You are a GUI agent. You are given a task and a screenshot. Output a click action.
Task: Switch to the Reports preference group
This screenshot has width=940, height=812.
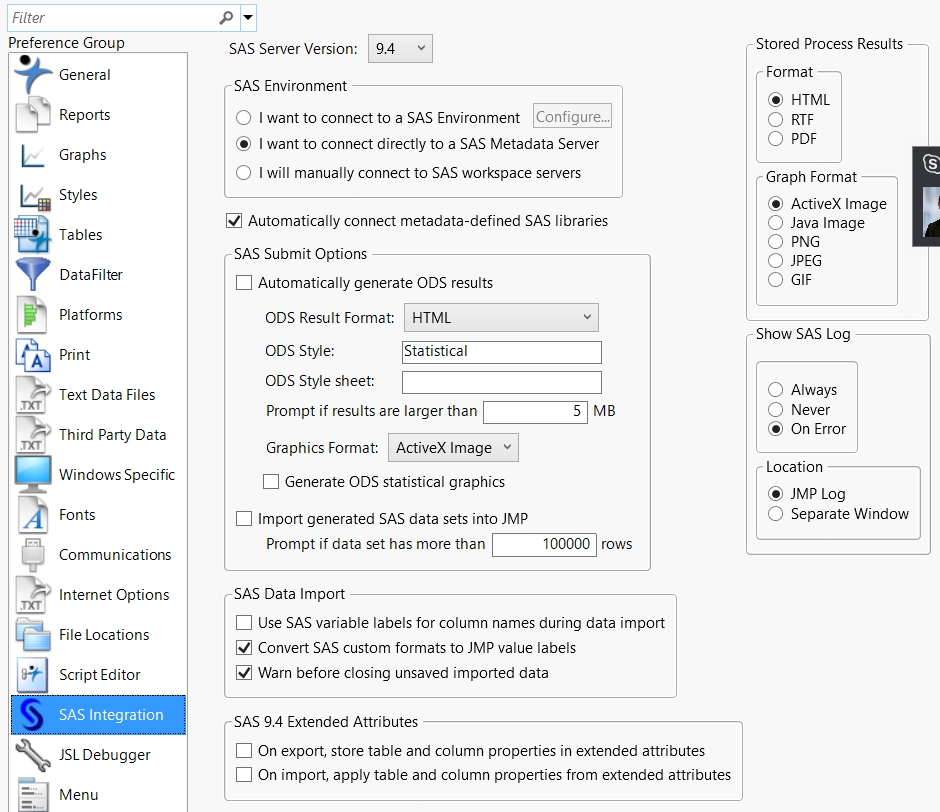84,115
